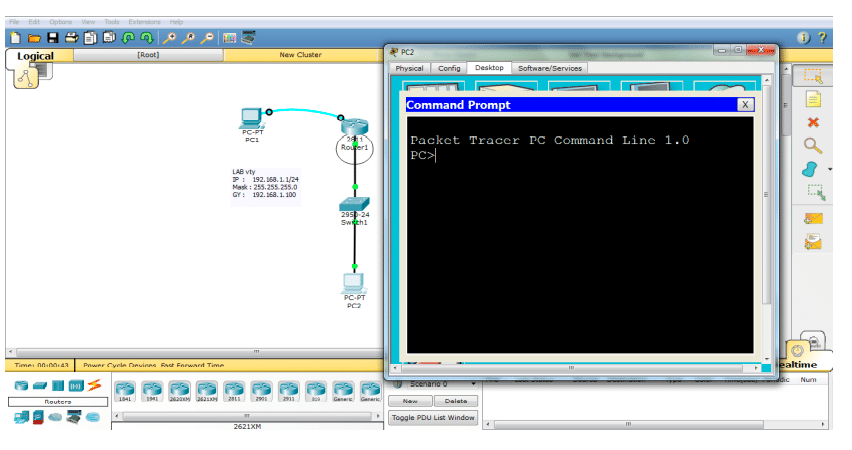Screen dimensions: 852x450
Task: Select the Add Complex PDU envelope
Action: pyautogui.click(x=813, y=242)
